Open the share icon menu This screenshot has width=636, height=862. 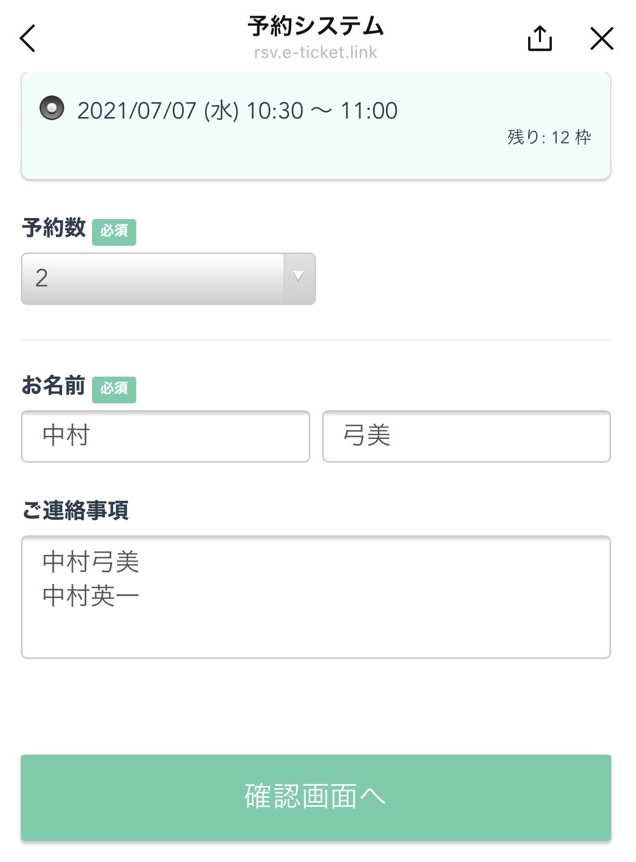click(x=539, y=38)
